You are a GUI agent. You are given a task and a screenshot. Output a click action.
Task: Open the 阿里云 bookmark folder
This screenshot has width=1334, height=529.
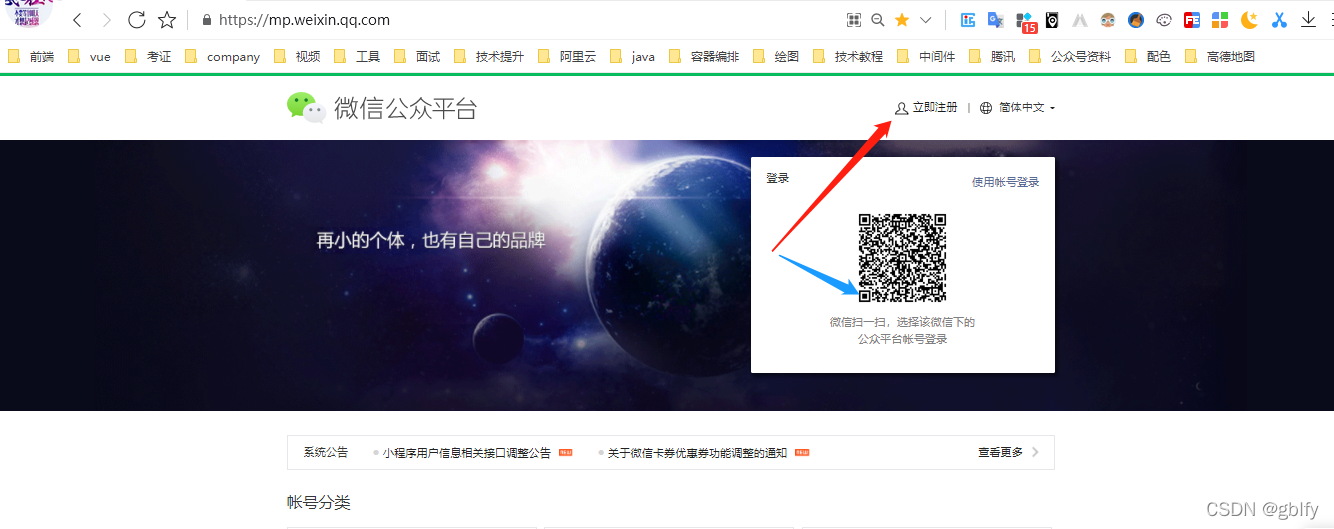(x=567, y=57)
